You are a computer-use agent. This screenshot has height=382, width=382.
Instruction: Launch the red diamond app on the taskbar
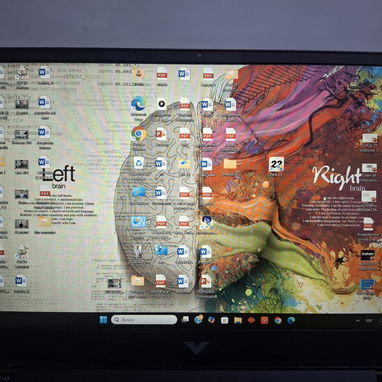click(251, 320)
